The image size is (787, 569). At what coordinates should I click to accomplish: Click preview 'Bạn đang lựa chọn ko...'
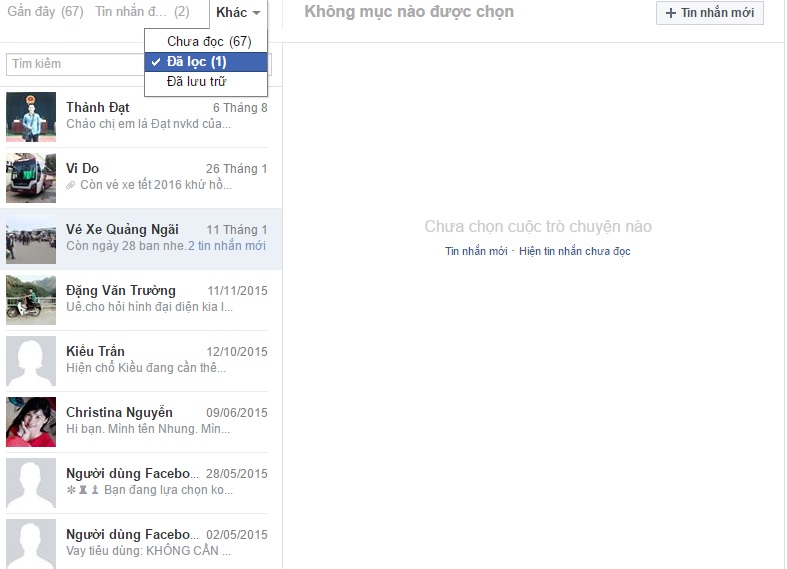(169, 490)
